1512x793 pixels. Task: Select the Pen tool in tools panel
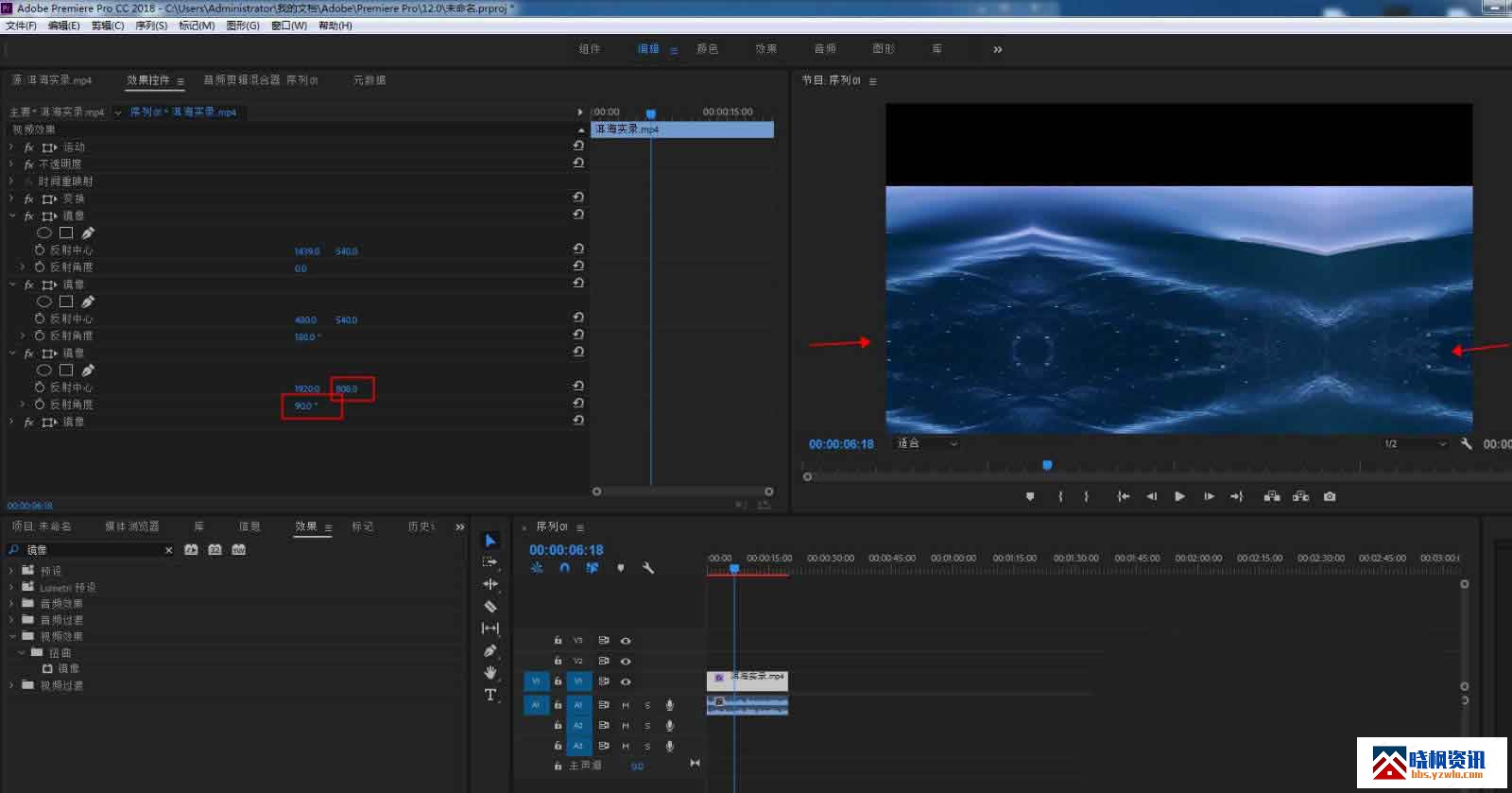[490, 650]
